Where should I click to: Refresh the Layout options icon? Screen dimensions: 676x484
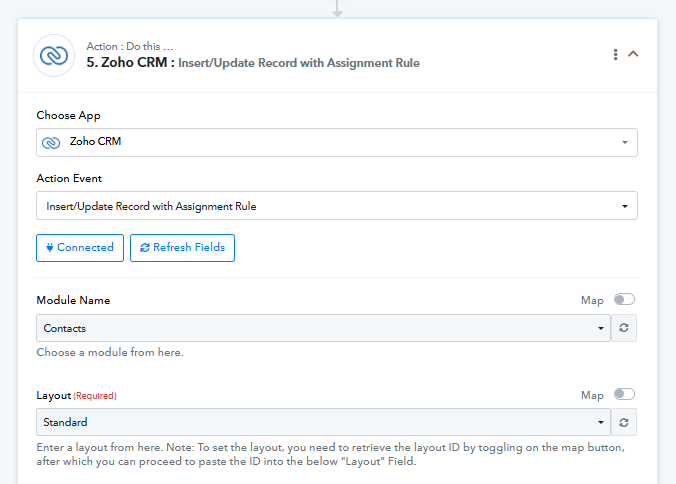tap(624, 422)
